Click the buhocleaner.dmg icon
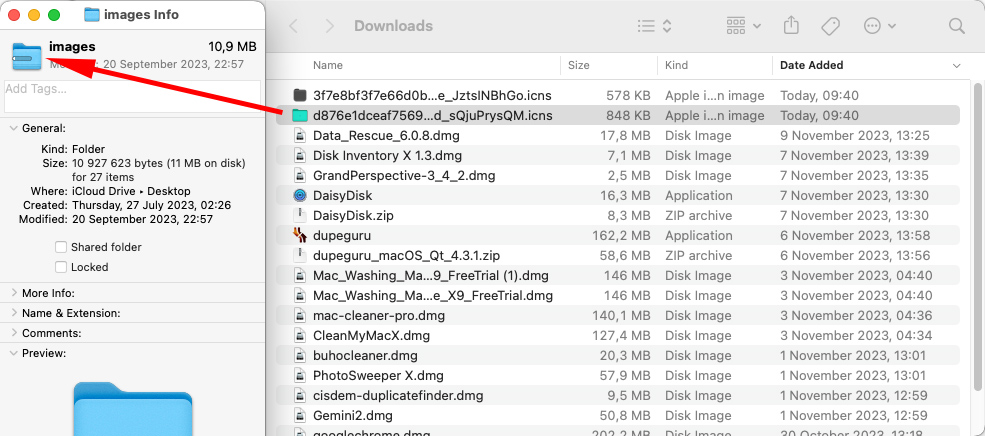 click(x=300, y=356)
